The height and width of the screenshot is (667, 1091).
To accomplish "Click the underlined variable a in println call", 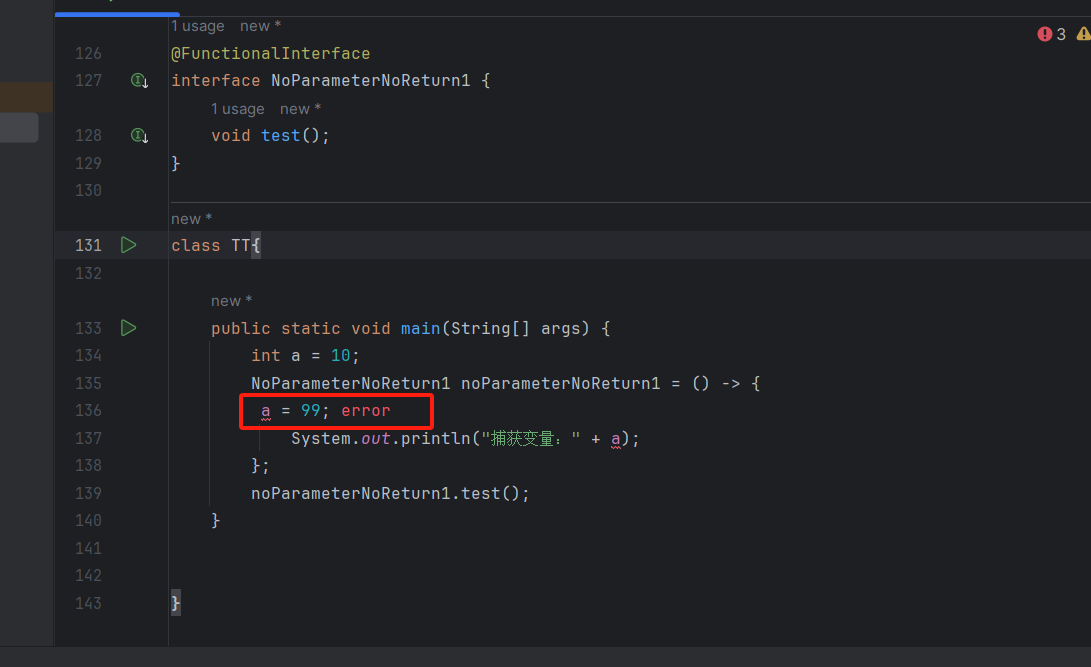I will pyautogui.click(x=616, y=439).
